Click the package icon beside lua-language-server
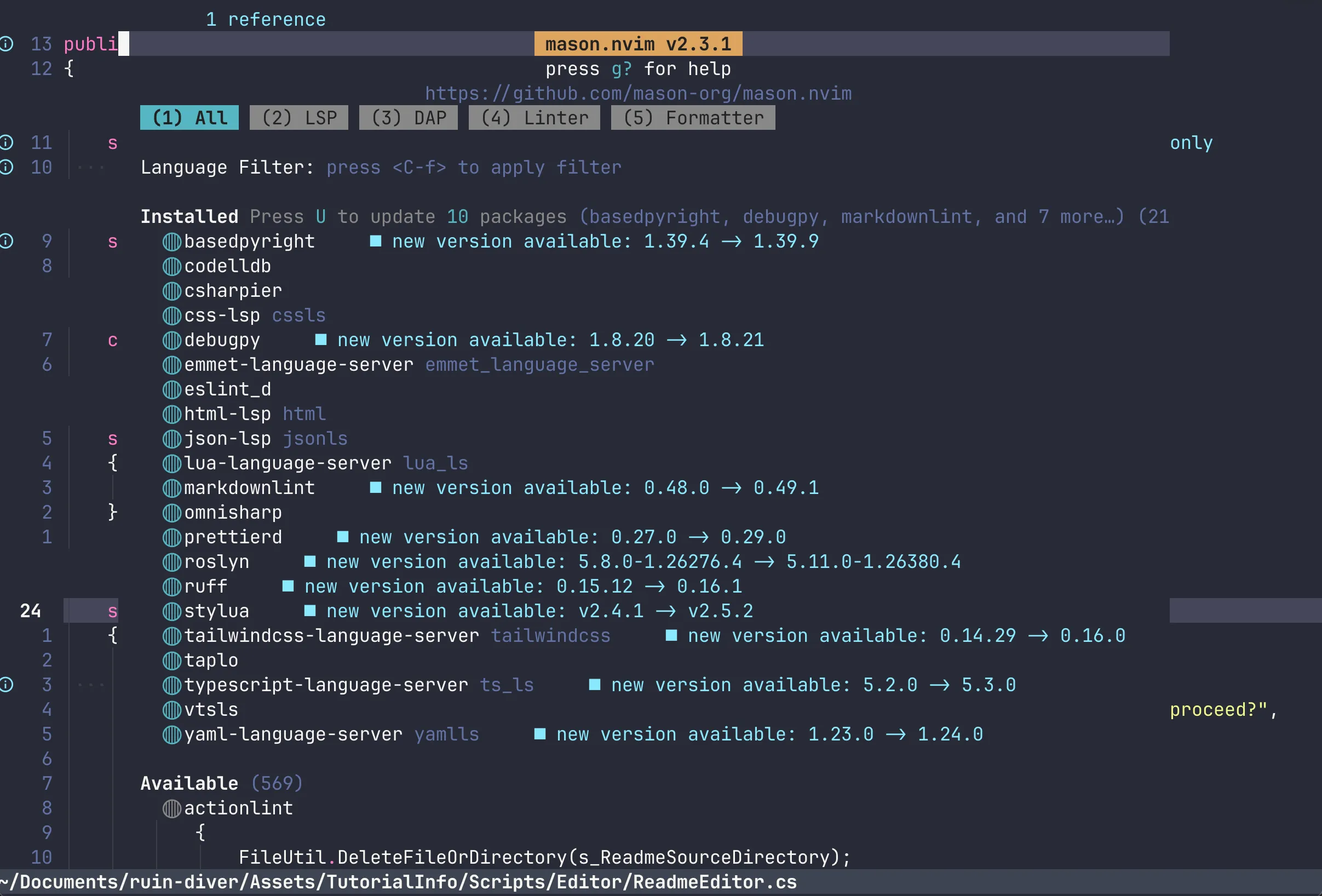Screen dimensions: 1322x896 (172, 464)
